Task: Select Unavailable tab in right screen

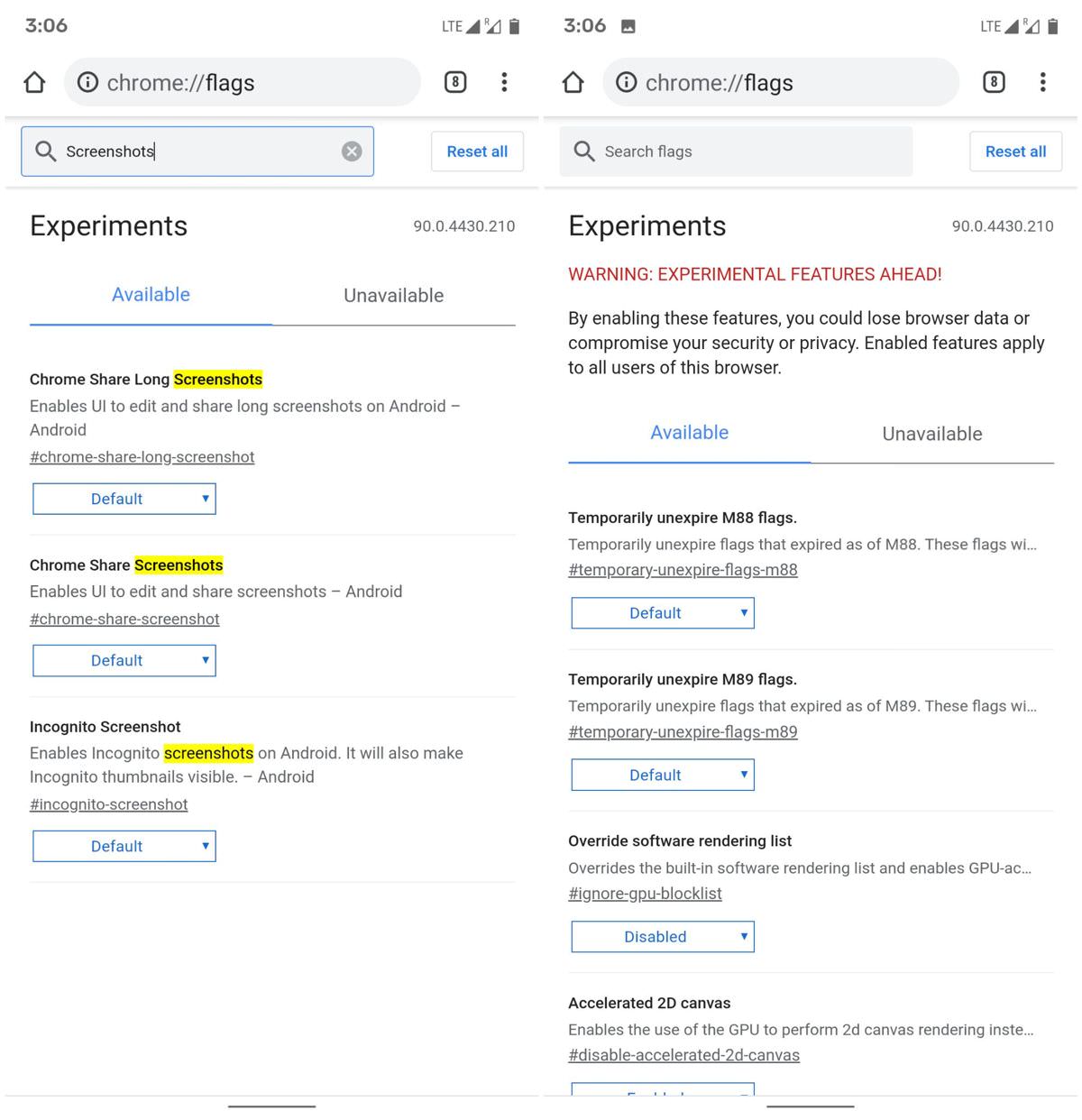Action: (x=932, y=434)
